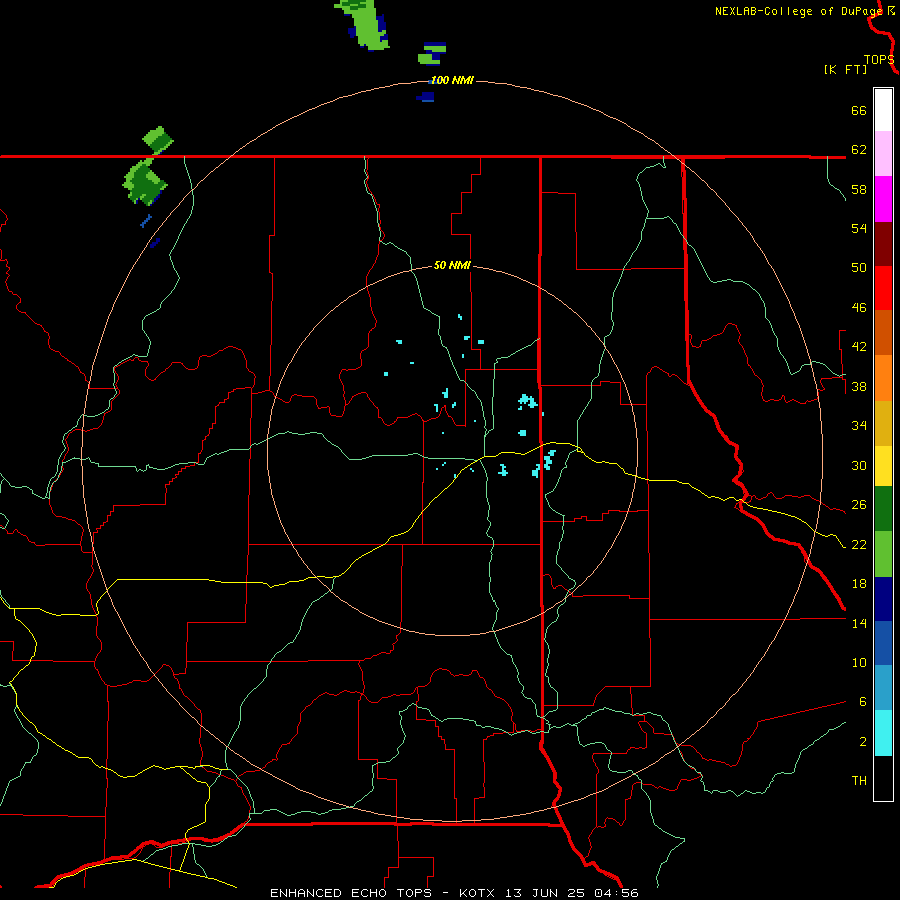Select the '22' legend value
This screenshot has width=900, height=900.
859,544
